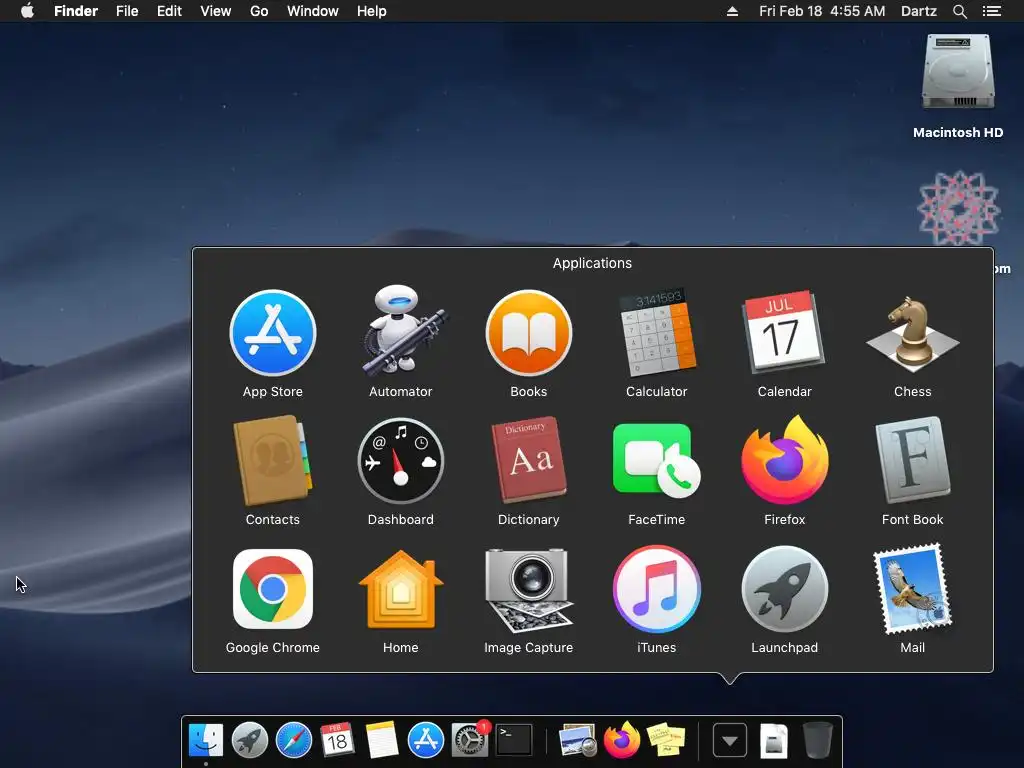Launch FaceTime
This screenshot has height=768, width=1024.
[656, 460]
